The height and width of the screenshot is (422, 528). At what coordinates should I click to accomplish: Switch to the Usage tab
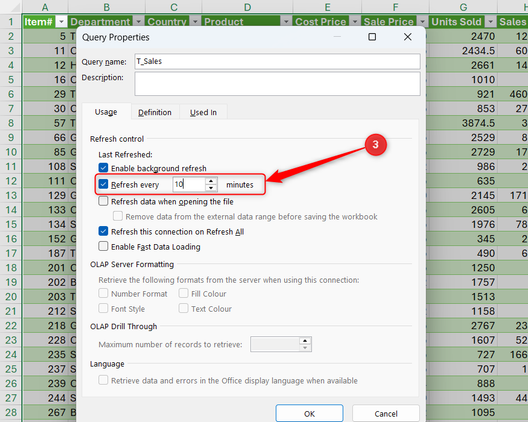click(x=106, y=112)
